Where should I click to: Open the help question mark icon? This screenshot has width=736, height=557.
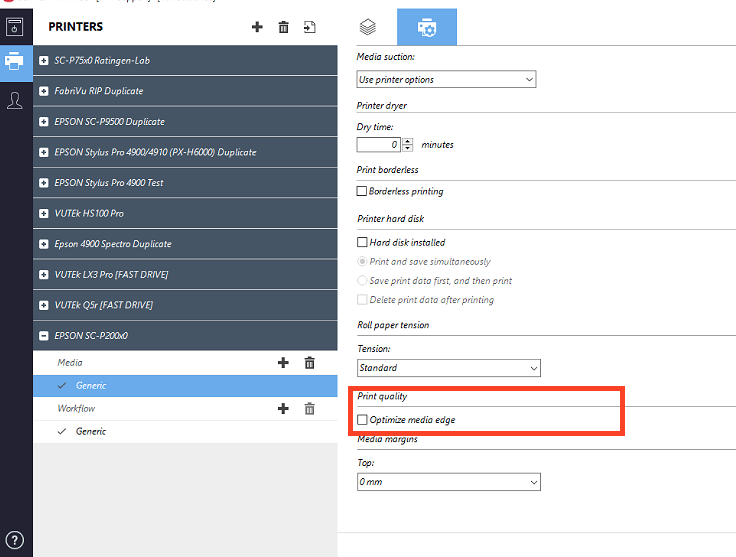[x=15, y=540]
